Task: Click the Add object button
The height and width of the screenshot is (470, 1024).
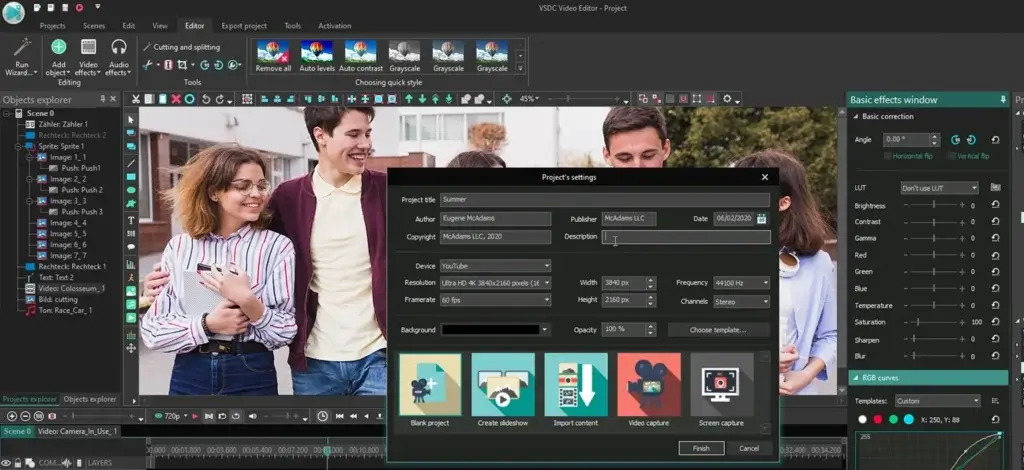Action: tap(59, 57)
